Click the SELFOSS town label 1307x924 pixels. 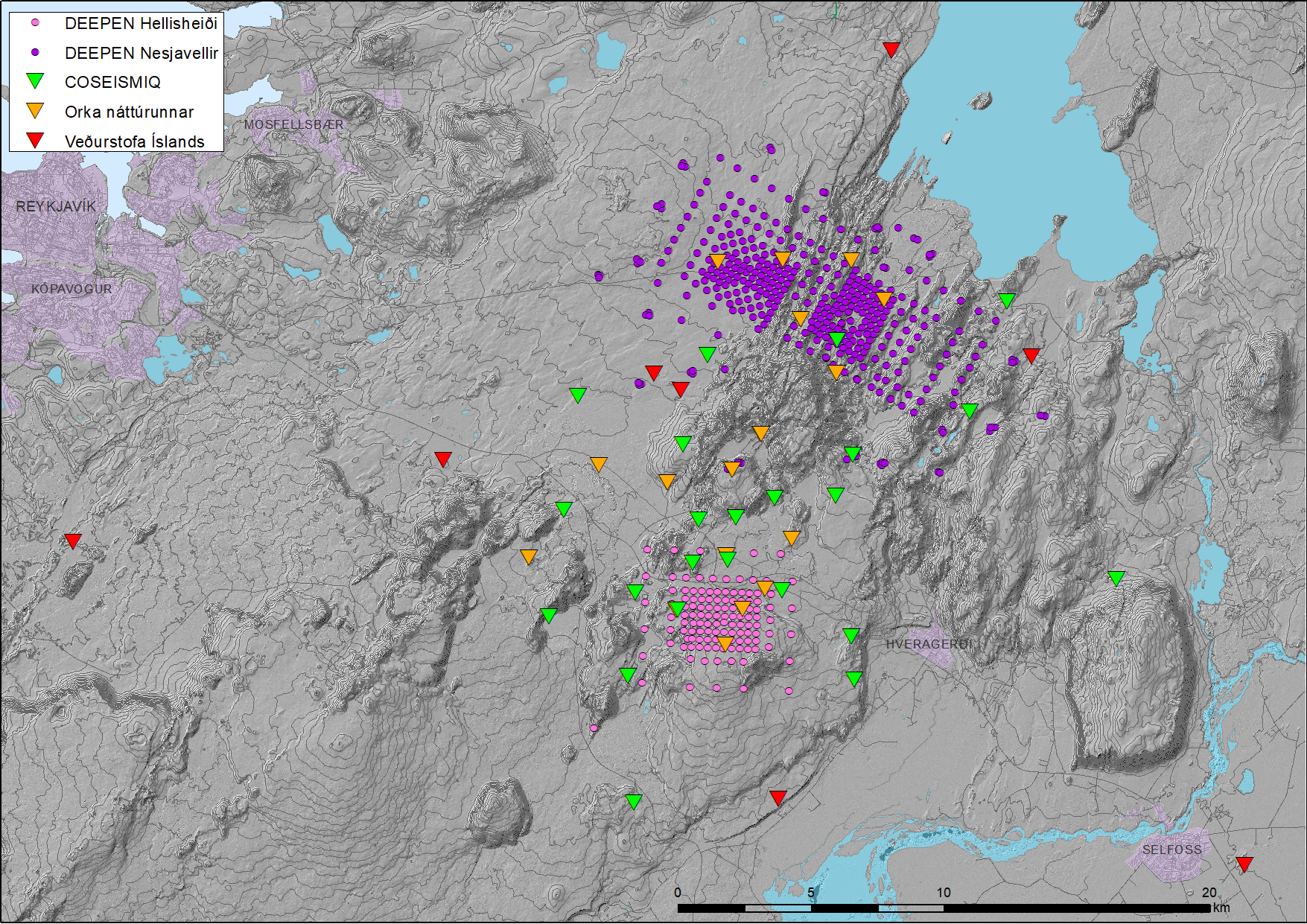[x=1171, y=850]
